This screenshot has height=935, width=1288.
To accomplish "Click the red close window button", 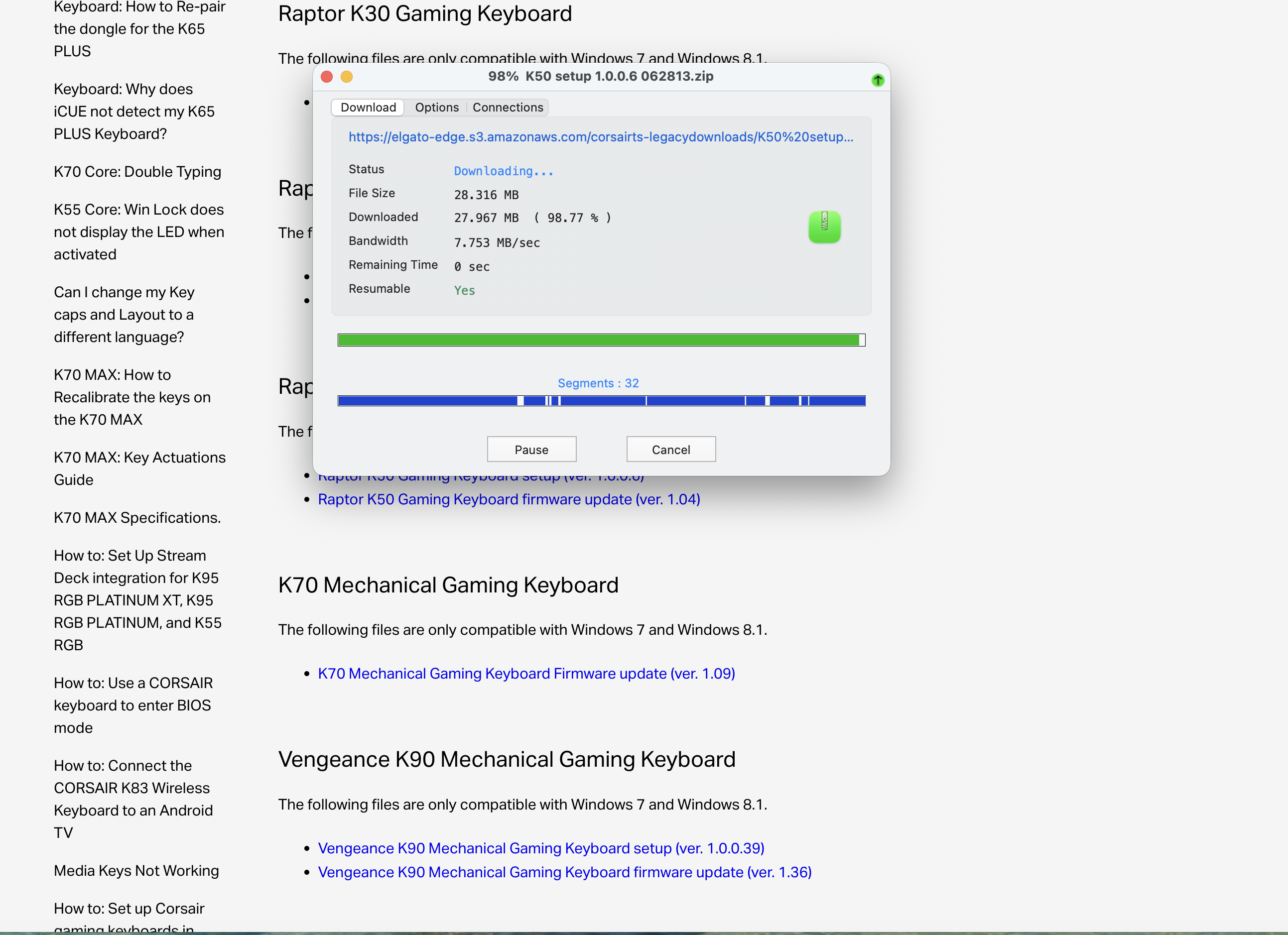I will [x=327, y=77].
